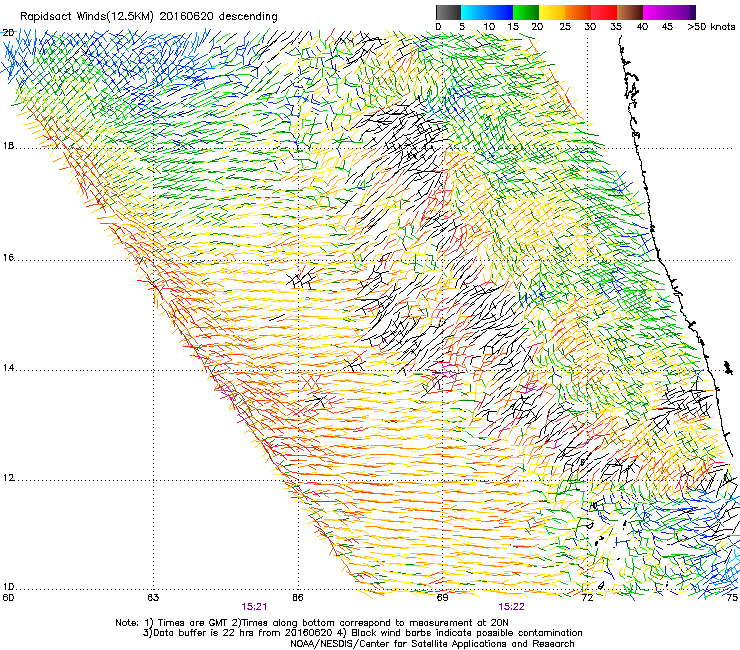The width and height of the screenshot is (740, 650).
Task: Click the green 15-20 knots color band
Action: [x=526, y=12]
